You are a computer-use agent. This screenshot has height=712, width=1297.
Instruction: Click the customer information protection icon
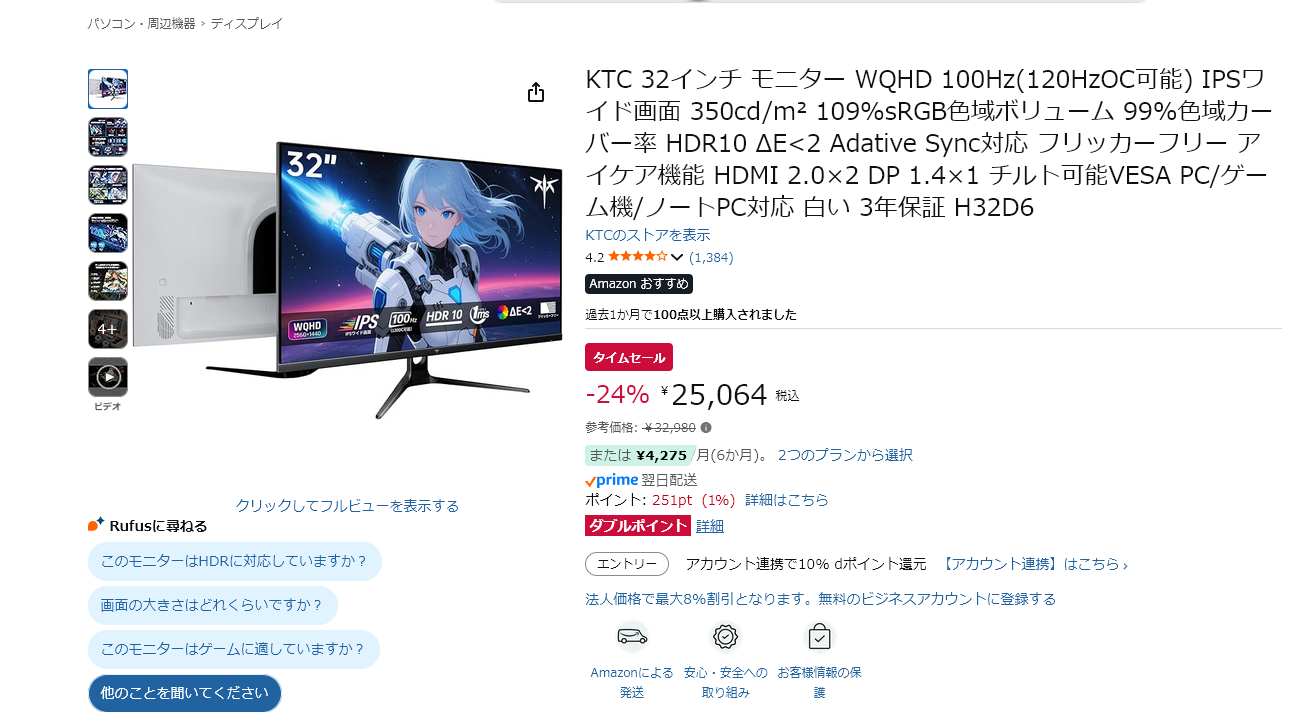click(819, 636)
